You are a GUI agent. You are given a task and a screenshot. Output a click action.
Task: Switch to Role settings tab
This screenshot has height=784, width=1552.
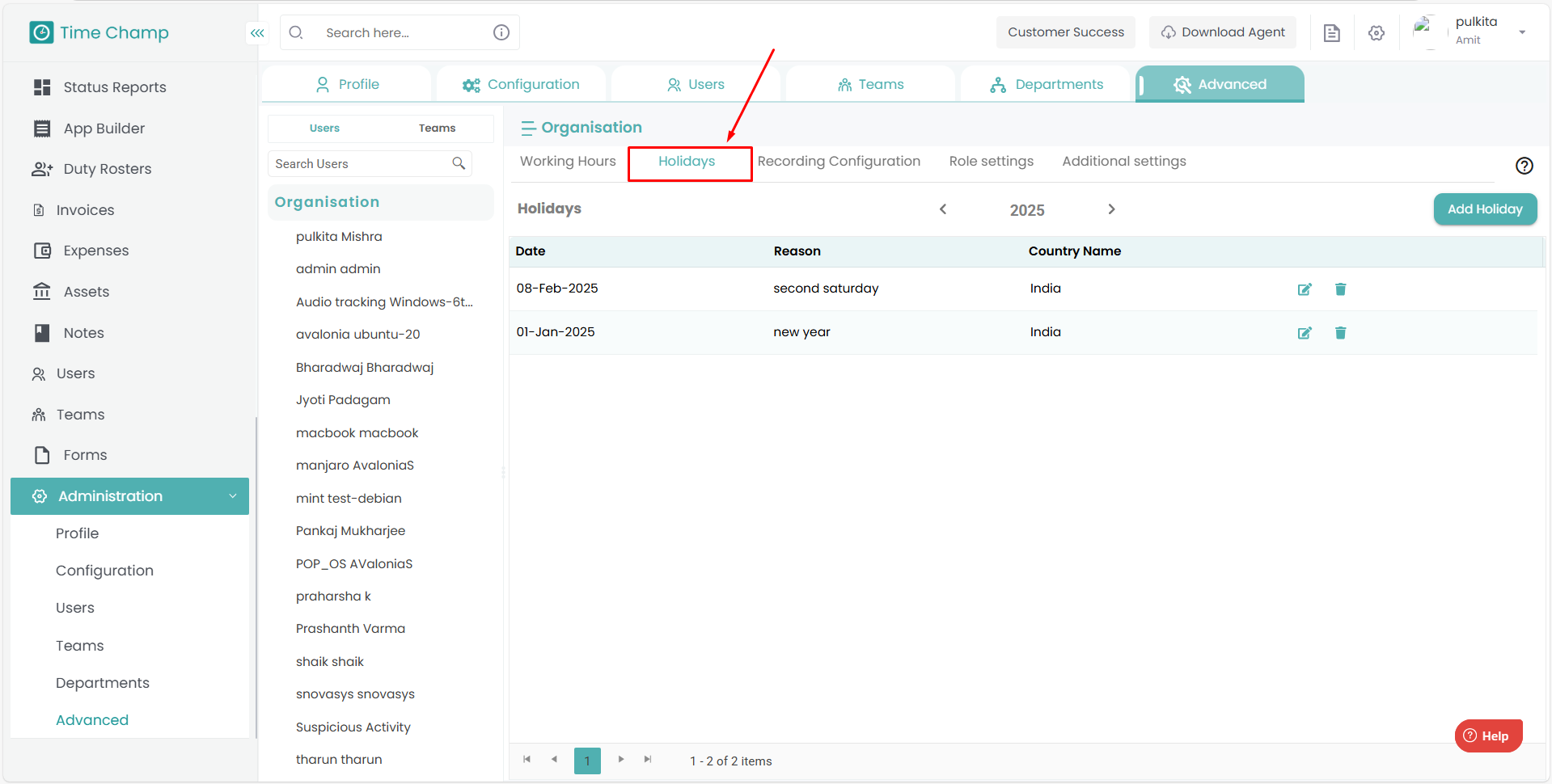991,162
